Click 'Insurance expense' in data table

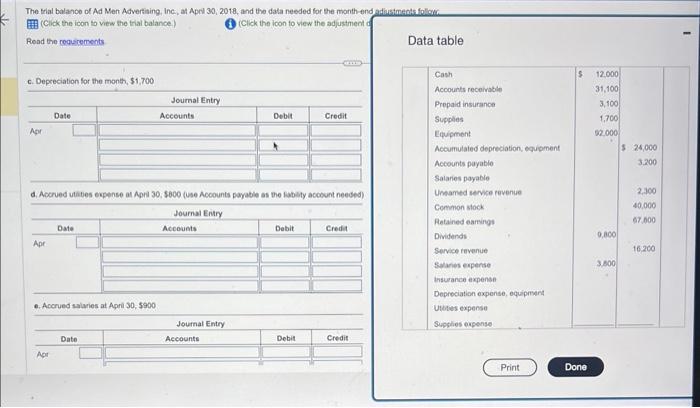465,279
